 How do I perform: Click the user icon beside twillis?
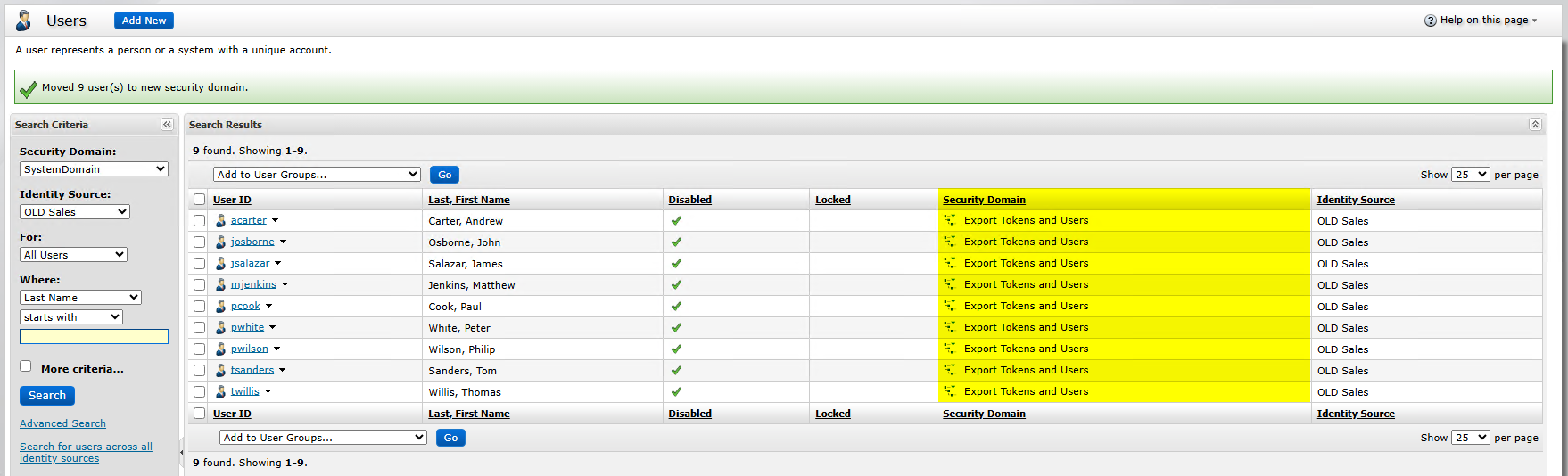pos(220,391)
